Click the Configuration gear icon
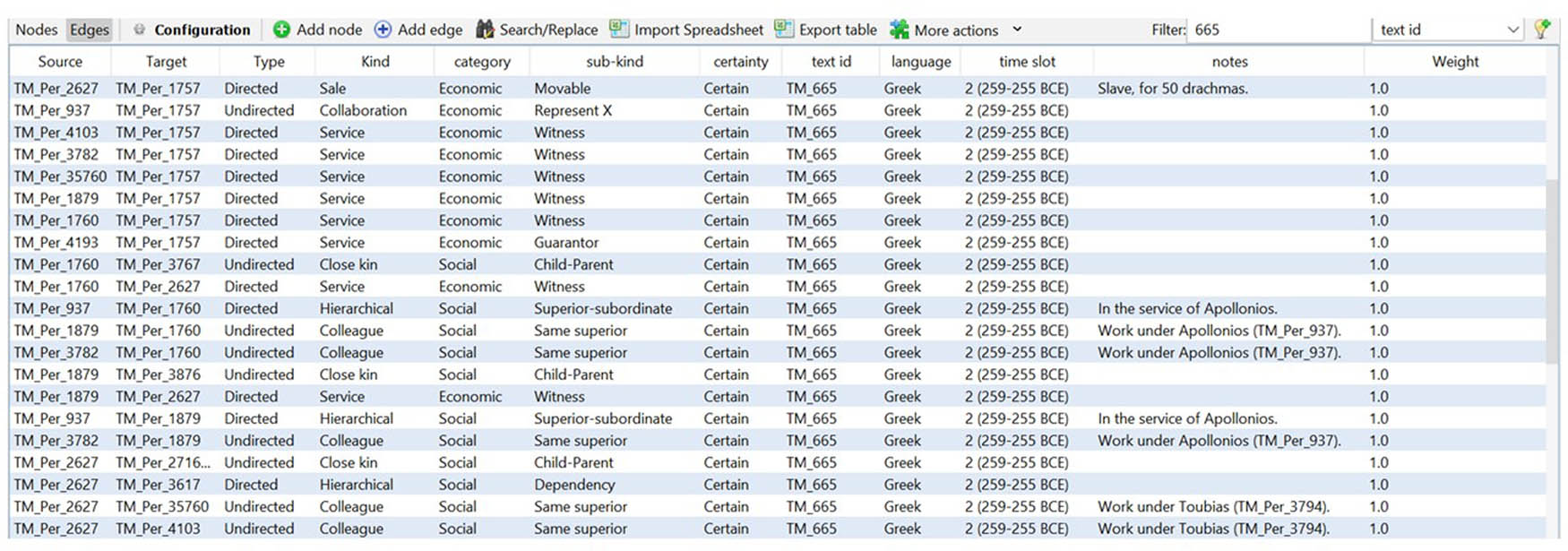The image size is (1568, 551). click(139, 30)
